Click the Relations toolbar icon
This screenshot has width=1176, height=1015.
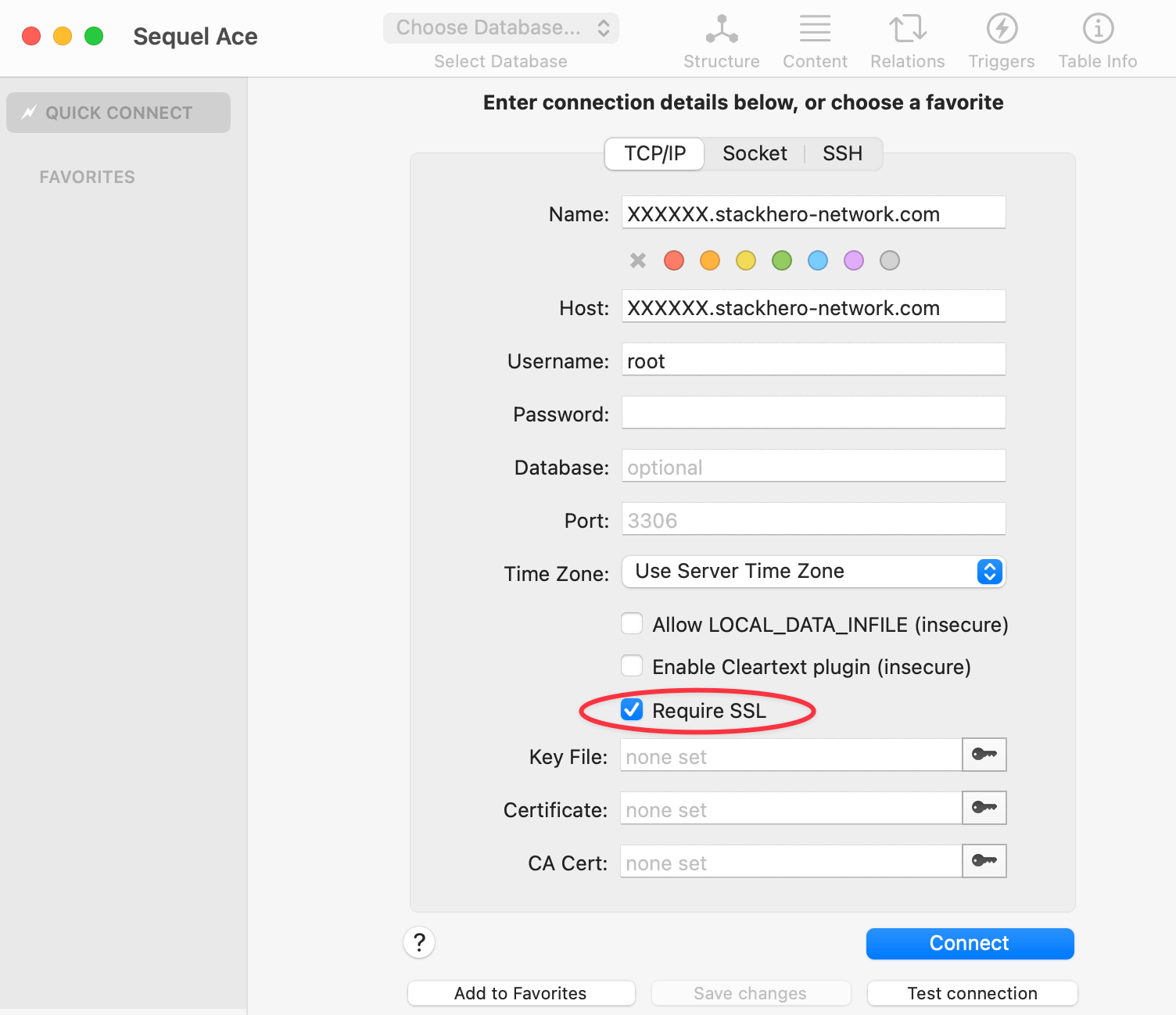pos(907,30)
